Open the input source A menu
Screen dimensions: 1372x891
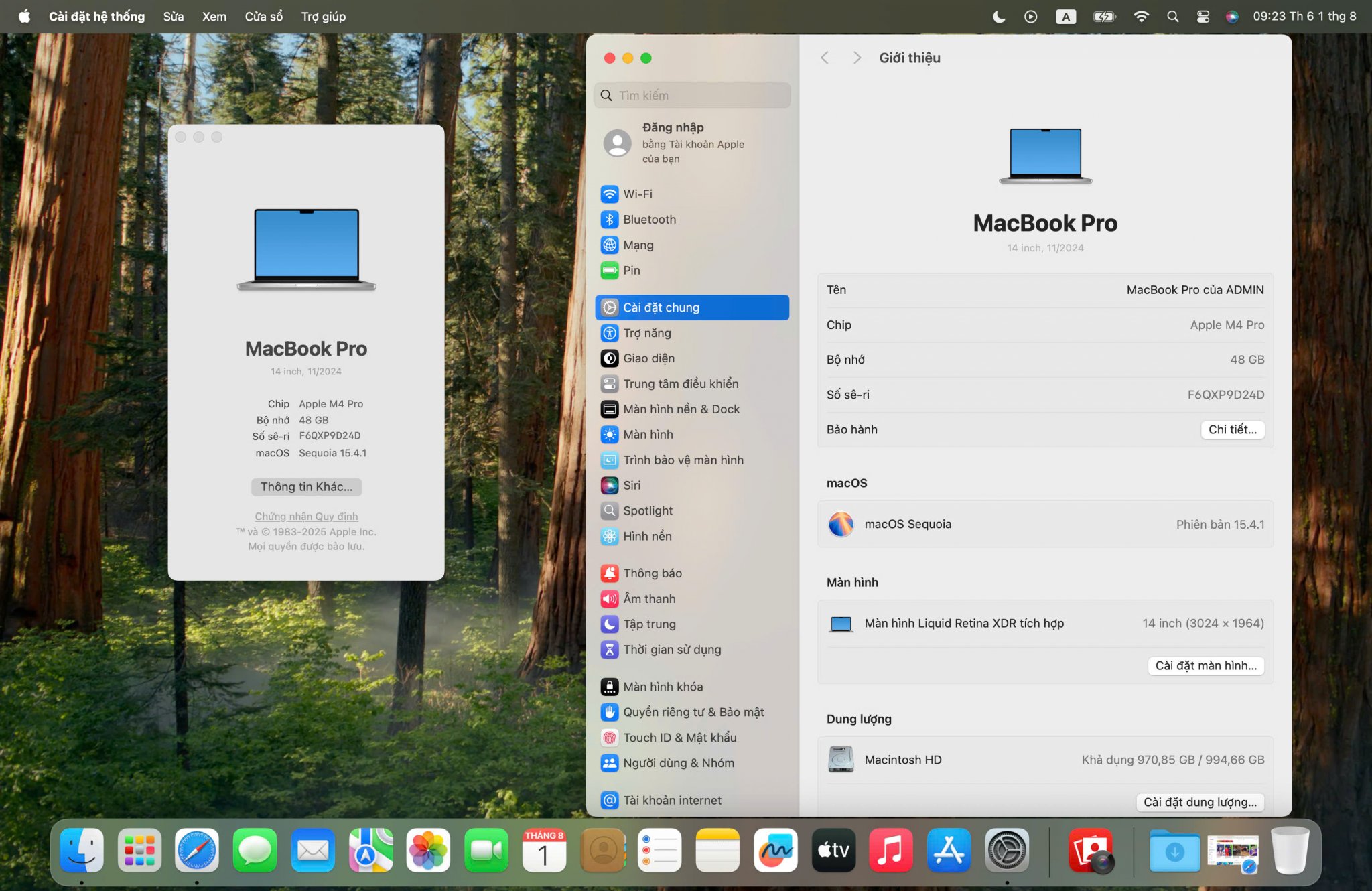pos(1065,17)
